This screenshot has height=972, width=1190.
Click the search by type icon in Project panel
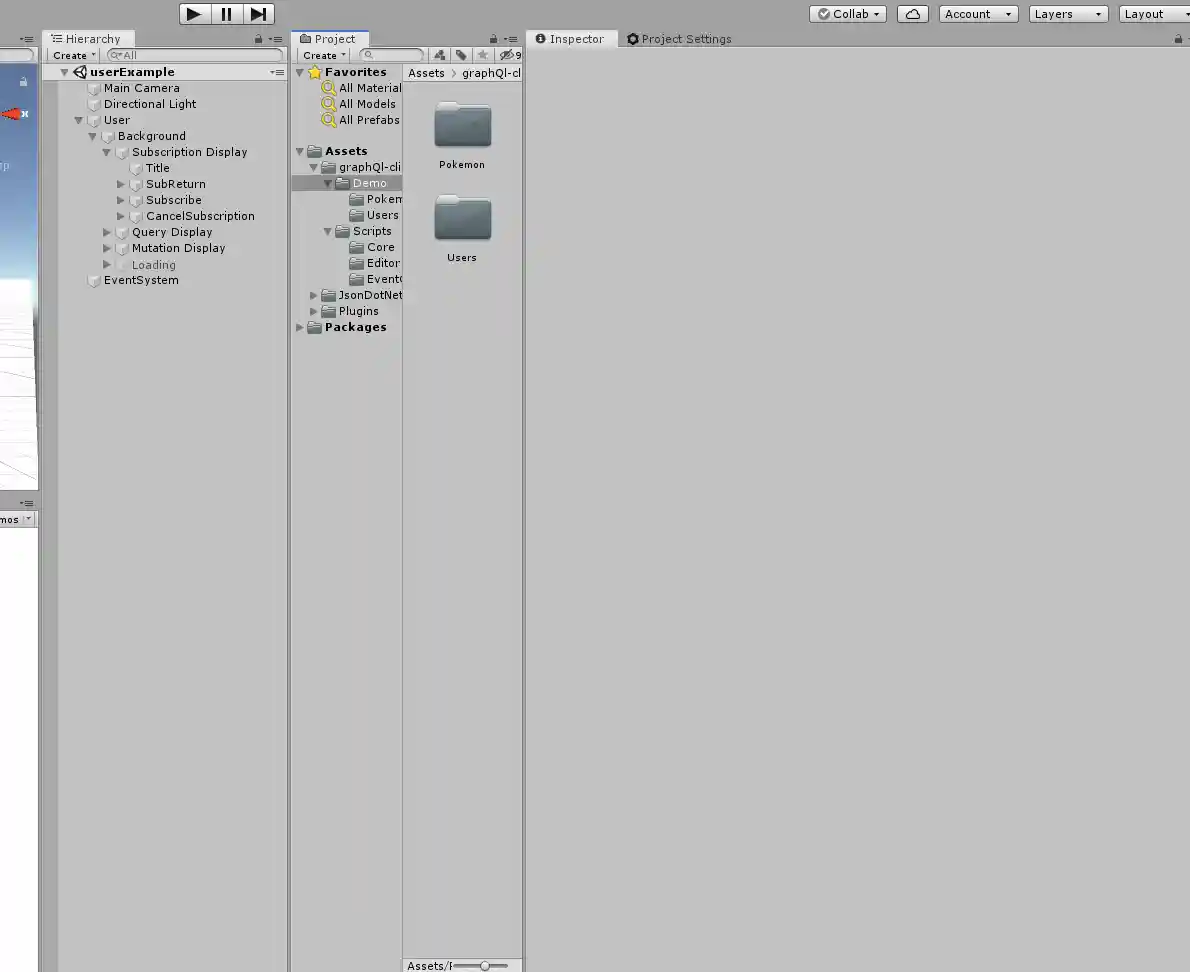point(440,55)
